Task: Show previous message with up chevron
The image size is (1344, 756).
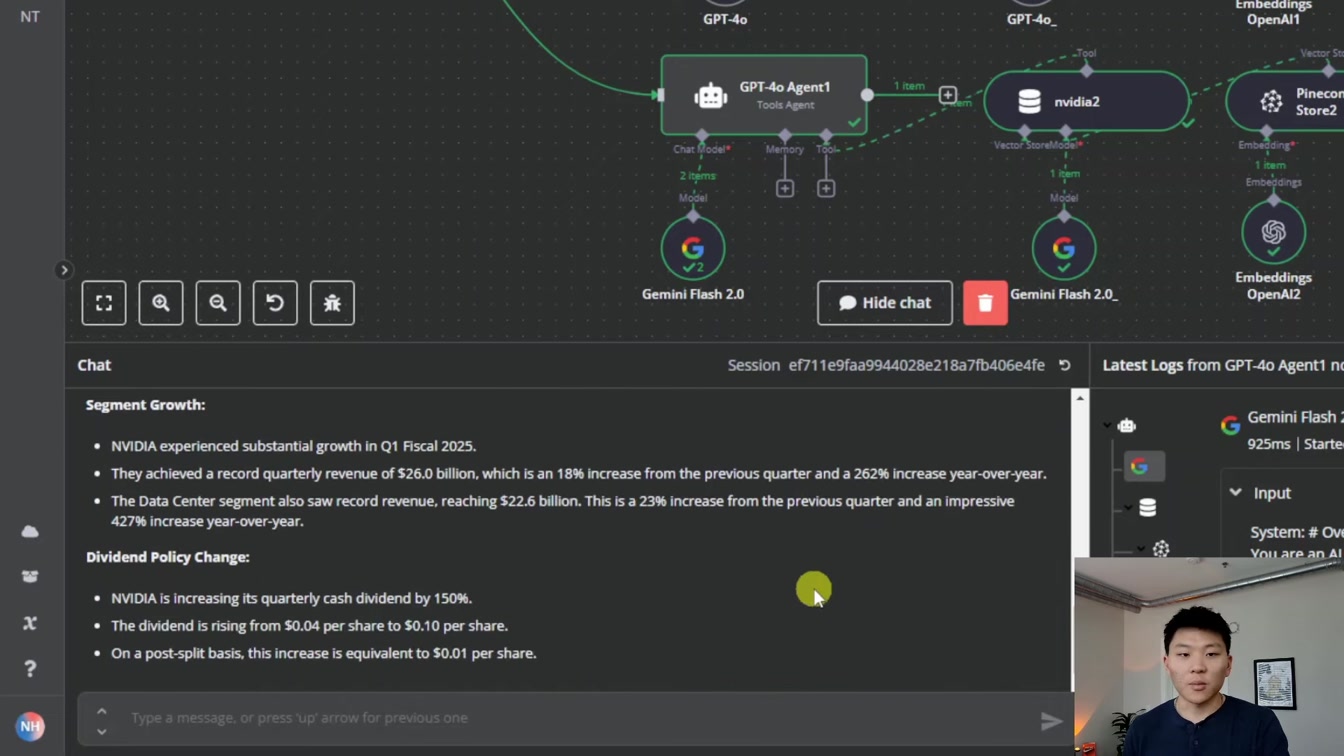Action: (101, 711)
